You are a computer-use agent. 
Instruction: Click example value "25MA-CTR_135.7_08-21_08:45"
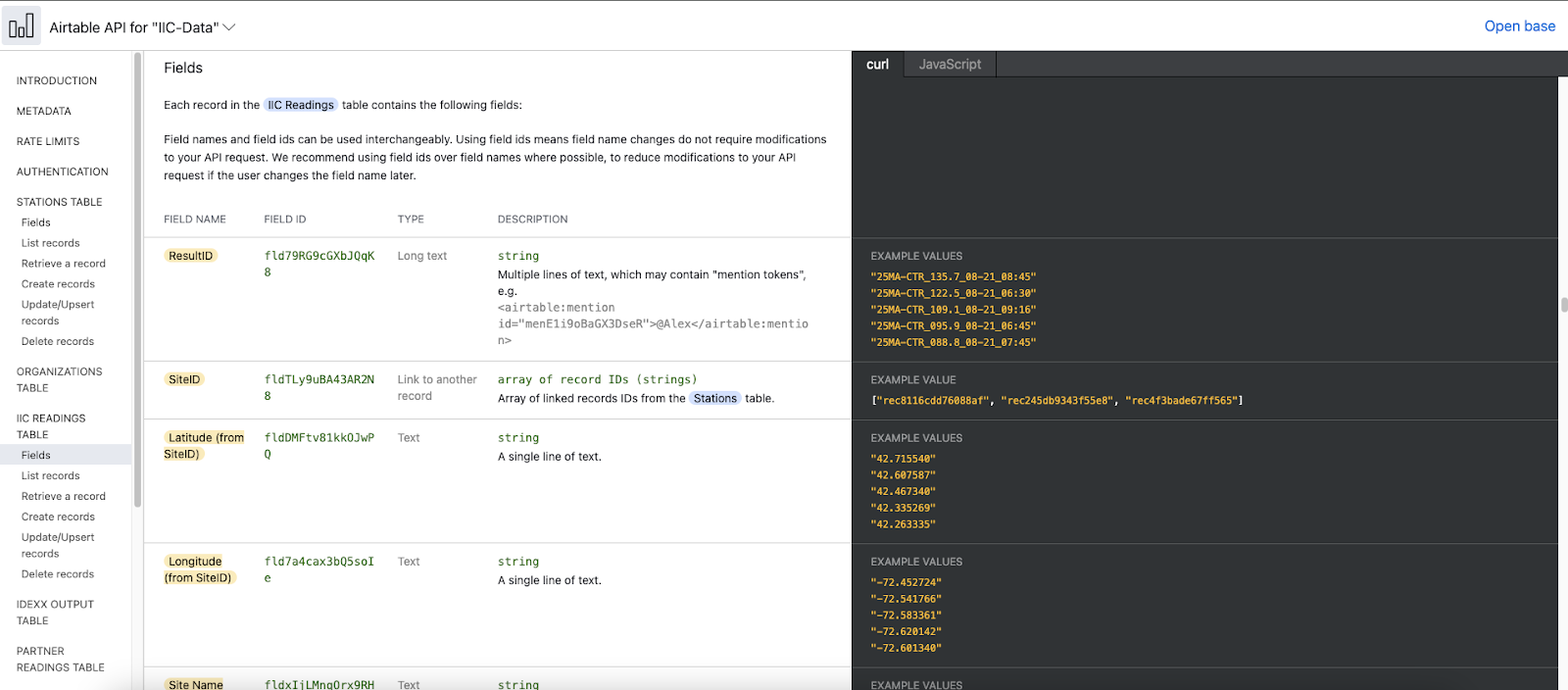pyautogui.click(x=954, y=277)
